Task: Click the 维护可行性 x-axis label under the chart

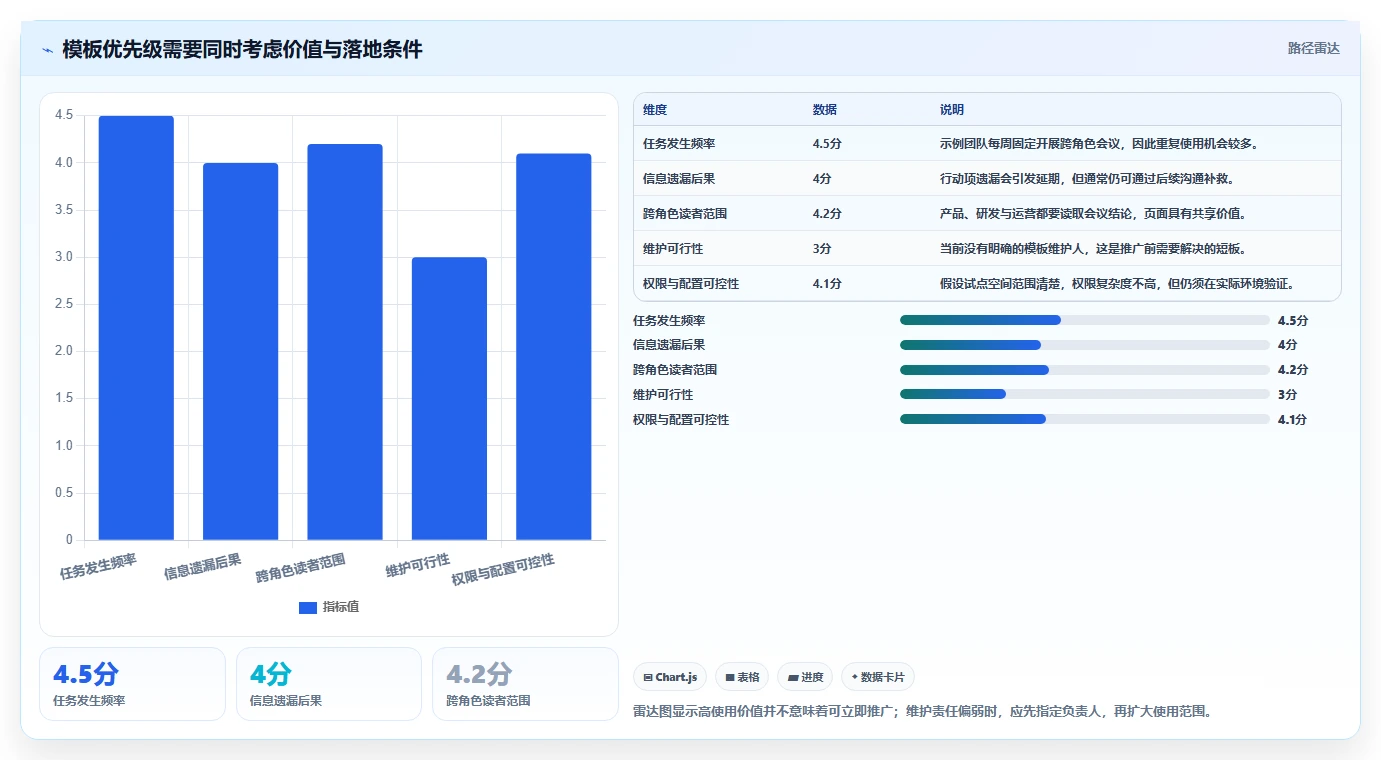Action: [x=418, y=565]
